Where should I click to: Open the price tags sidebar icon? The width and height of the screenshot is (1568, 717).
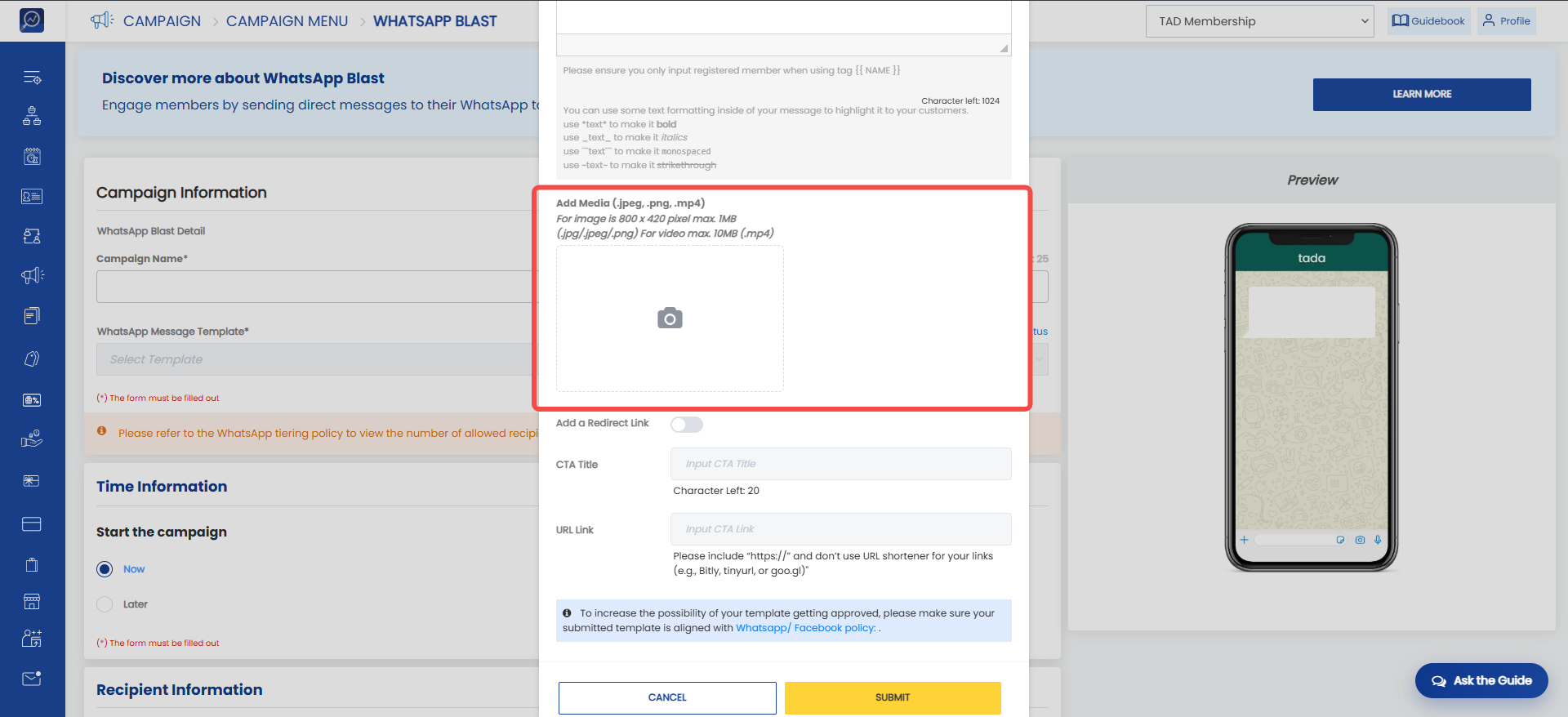[32, 358]
